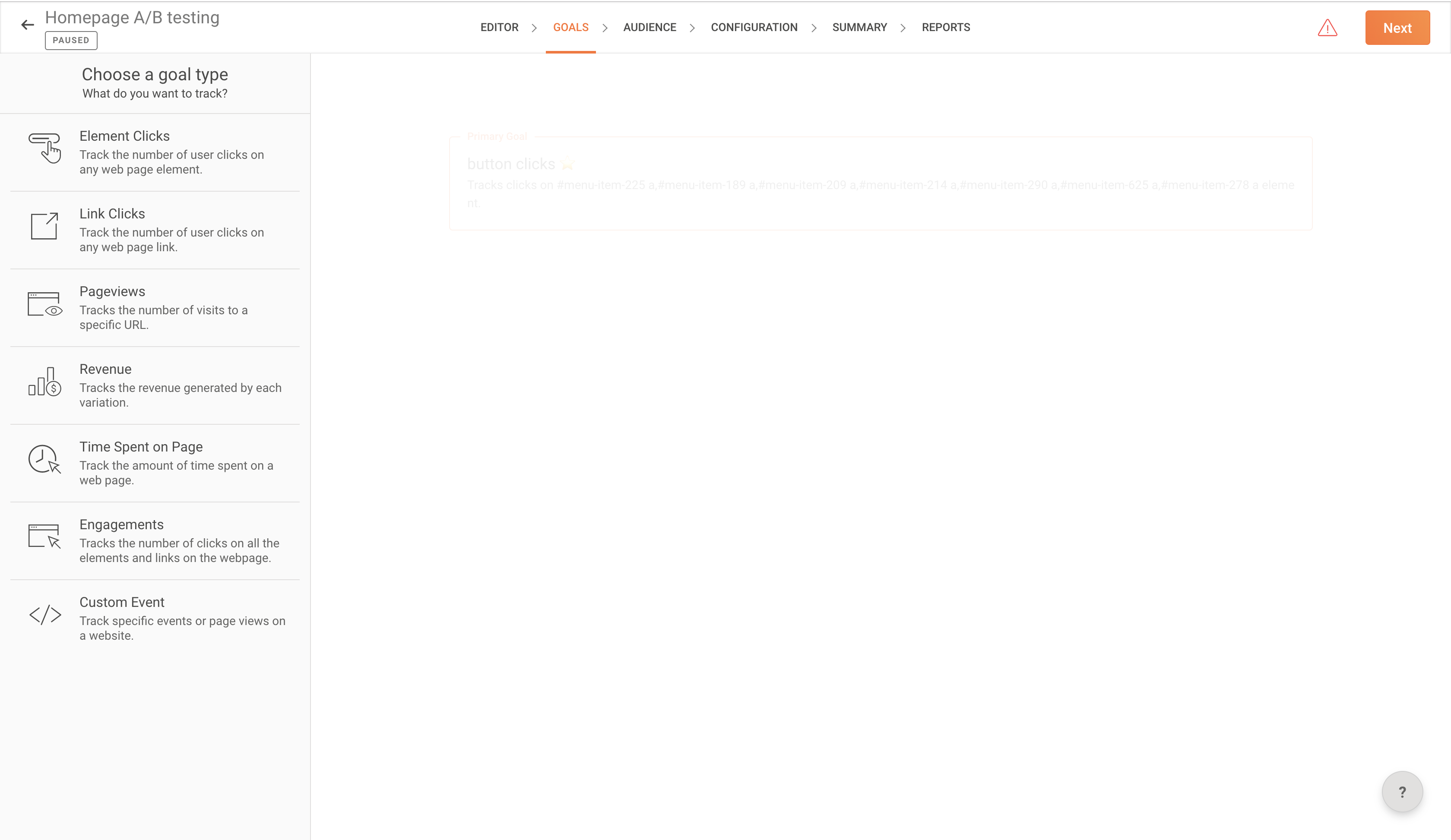This screenshot has width=1451, height=840.
Task: Go to the CONFIGURATION step
Action: 754,27
